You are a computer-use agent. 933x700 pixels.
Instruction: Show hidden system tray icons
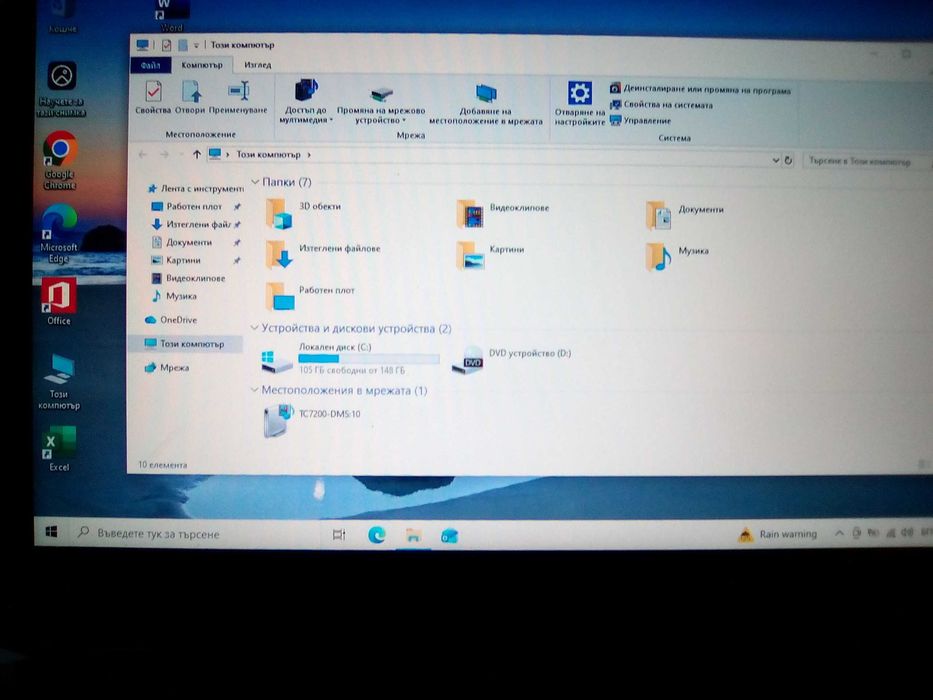pos(839,533)
